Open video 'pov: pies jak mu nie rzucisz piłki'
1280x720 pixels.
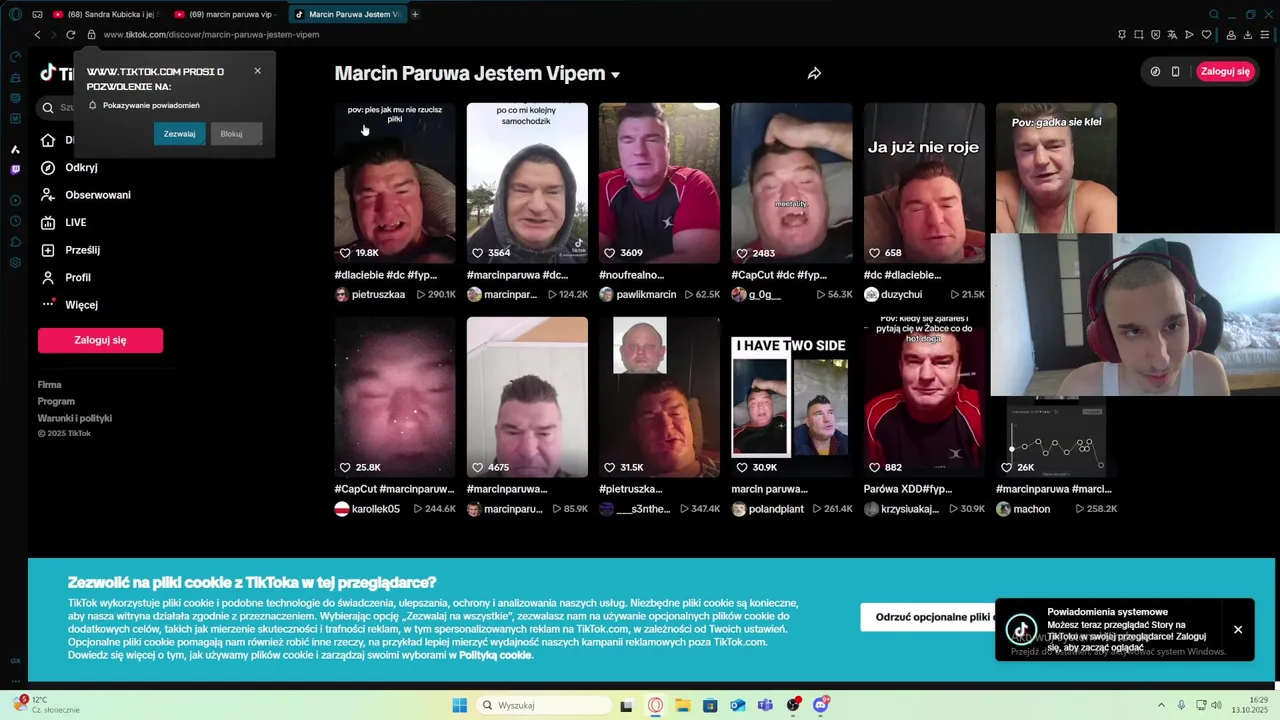point(394,183)
